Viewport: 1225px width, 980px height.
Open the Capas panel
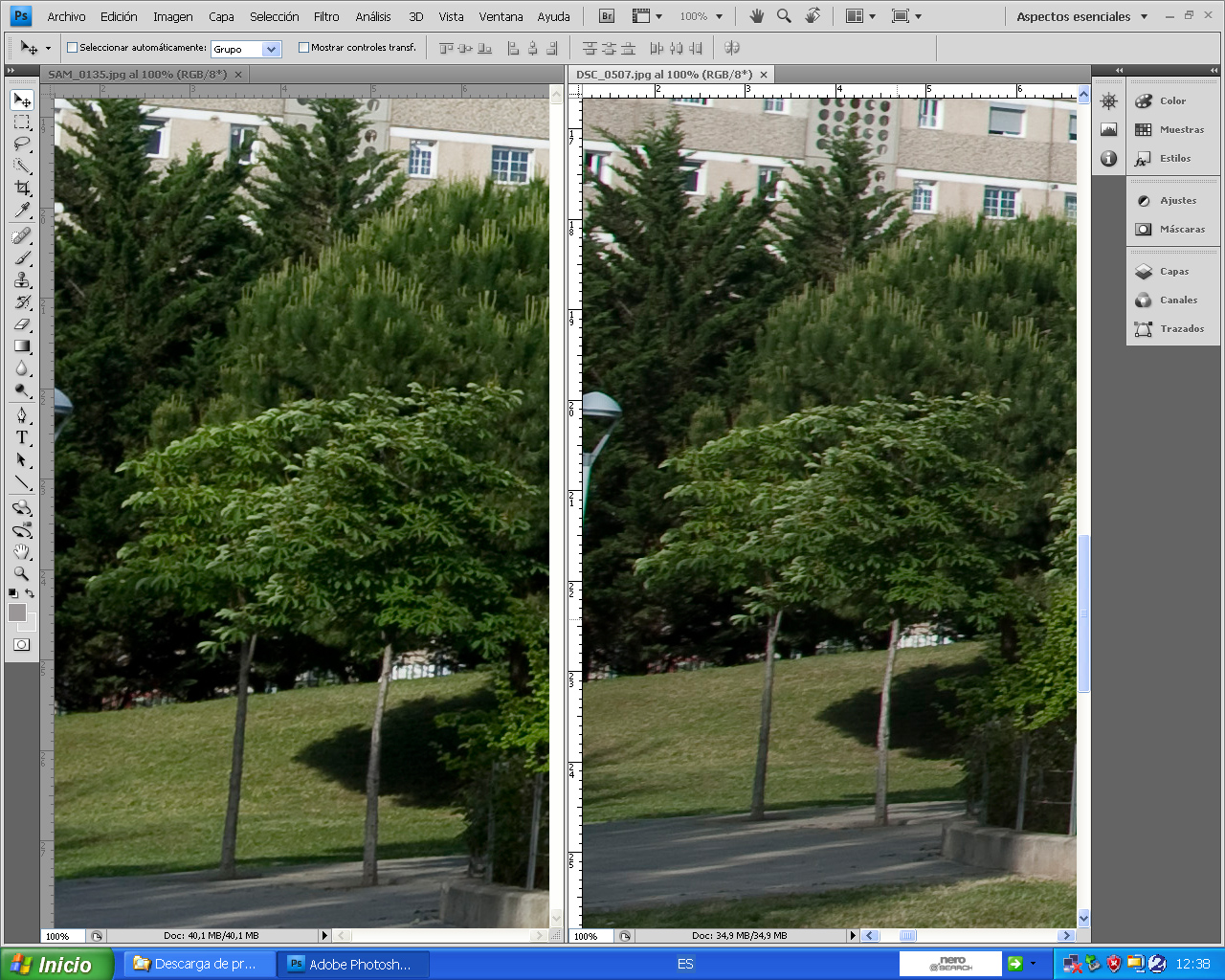coord(1173,272)
